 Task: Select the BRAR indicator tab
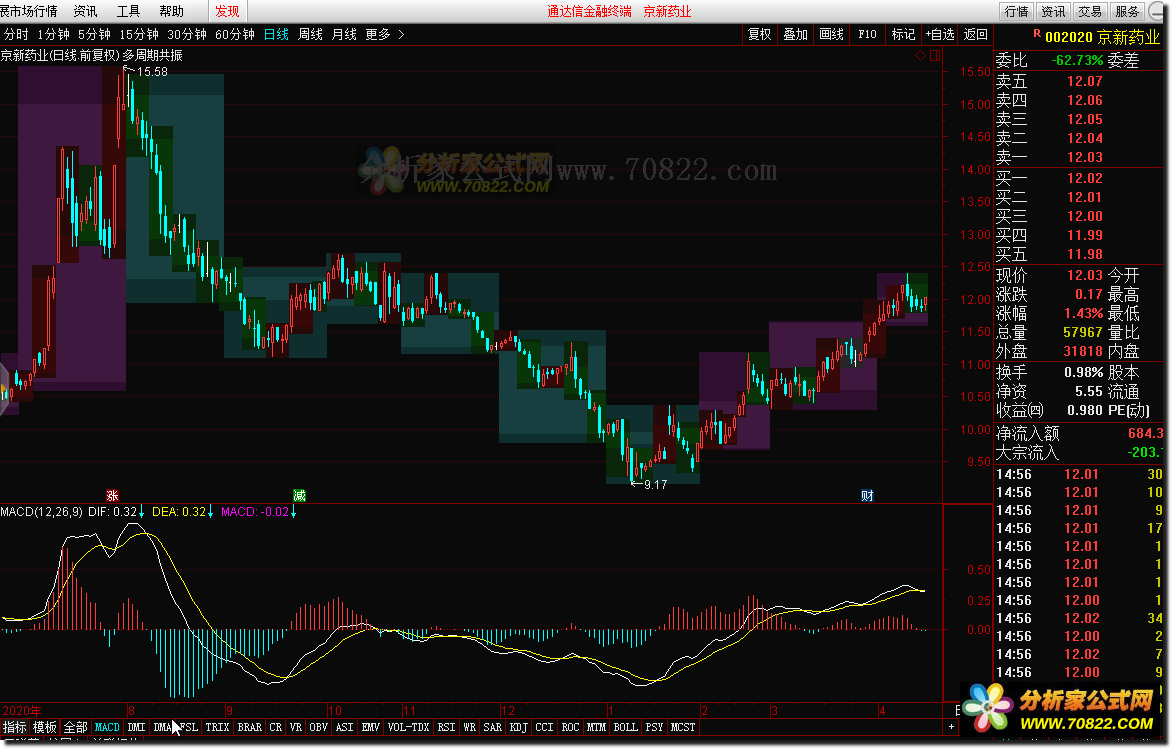pyautogui.click(x=250, y=727)
